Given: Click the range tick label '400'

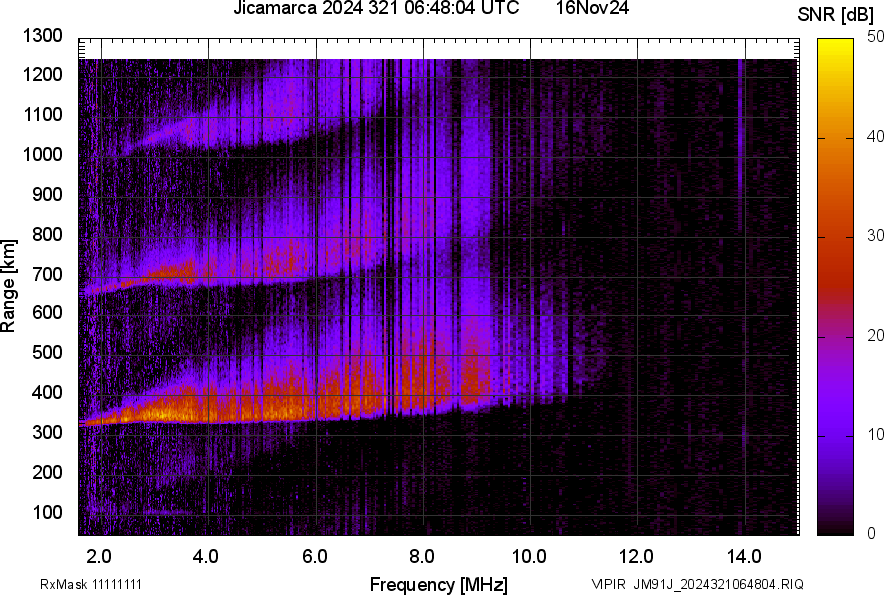Looking at the screenshot, I should coord(47,393).
